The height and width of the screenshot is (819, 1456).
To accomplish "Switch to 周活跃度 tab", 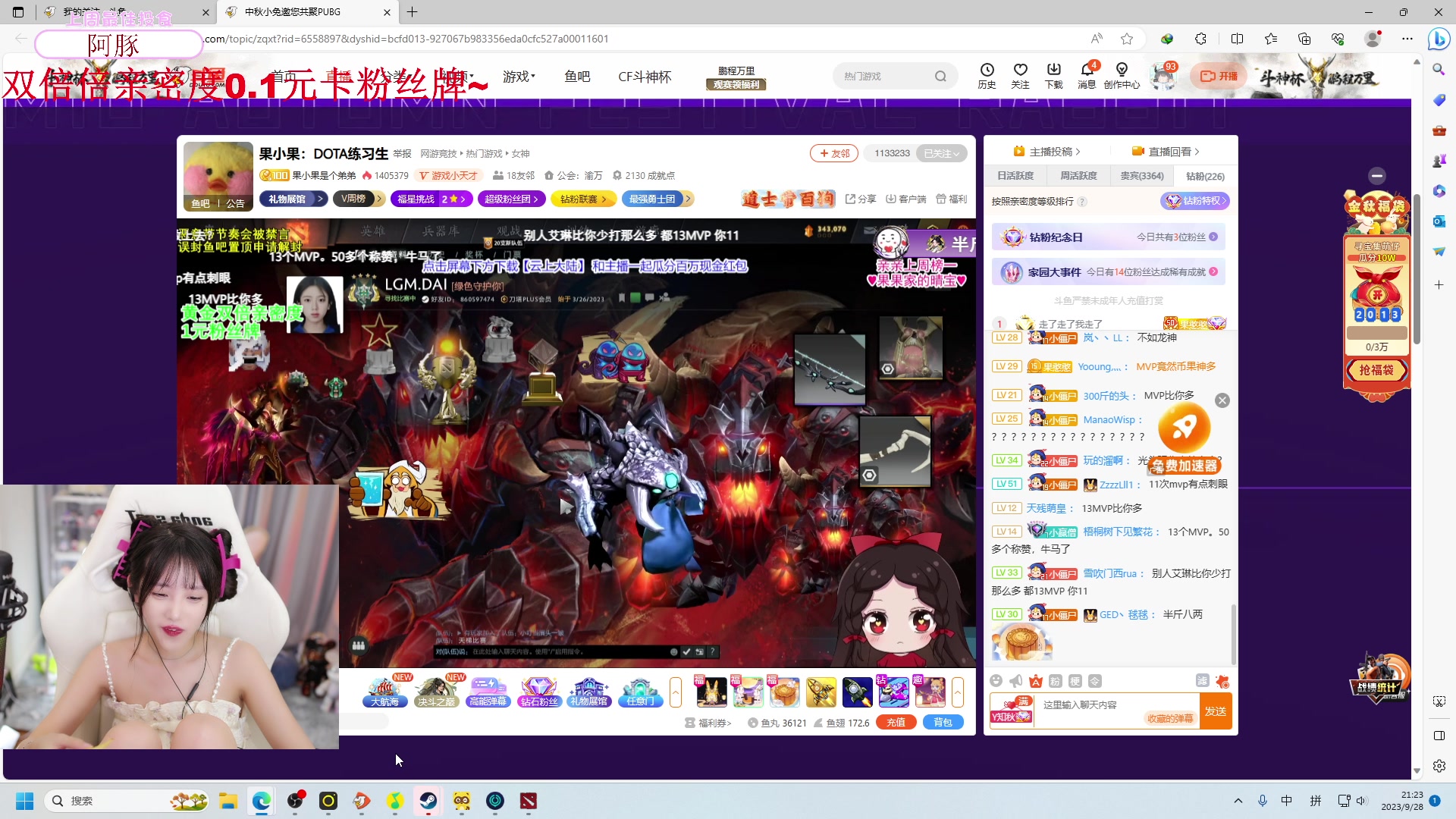I will point(1078,176).
